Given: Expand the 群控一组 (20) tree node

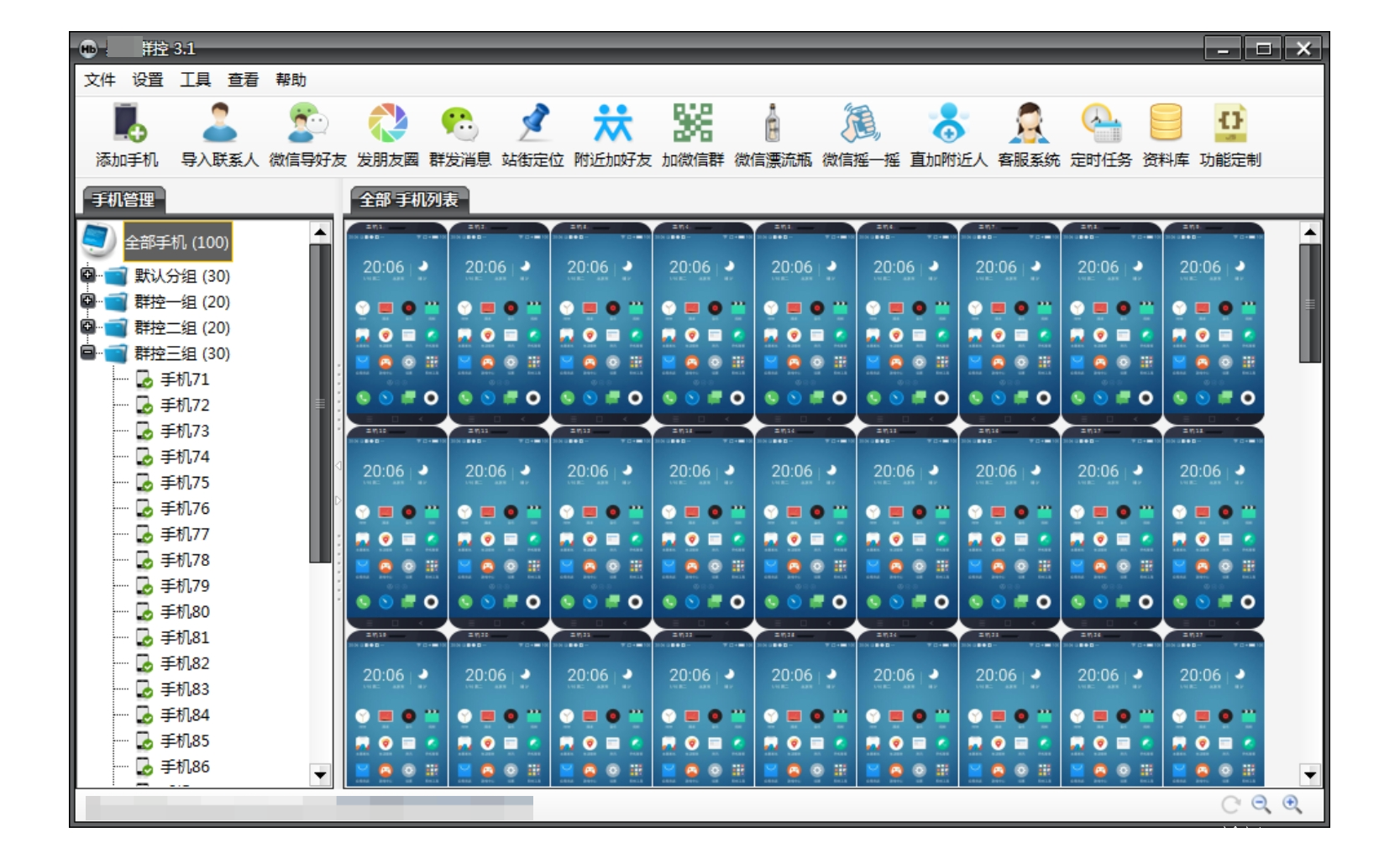Looking at the screenshot, I should tap(88, 301).
